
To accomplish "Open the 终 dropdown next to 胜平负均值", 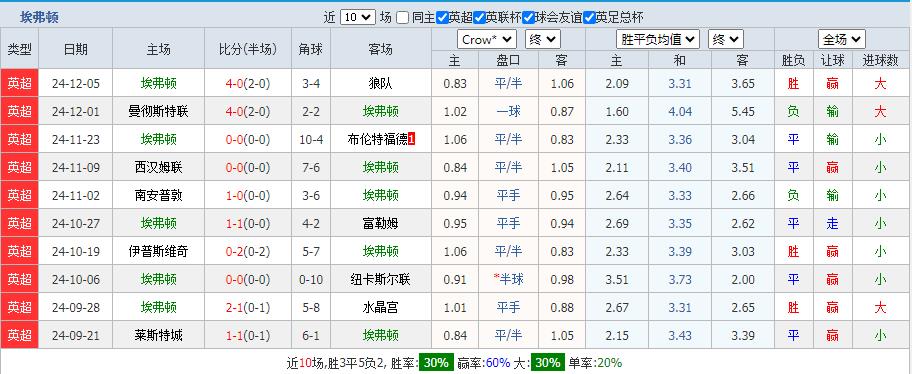I will (726, 40).
